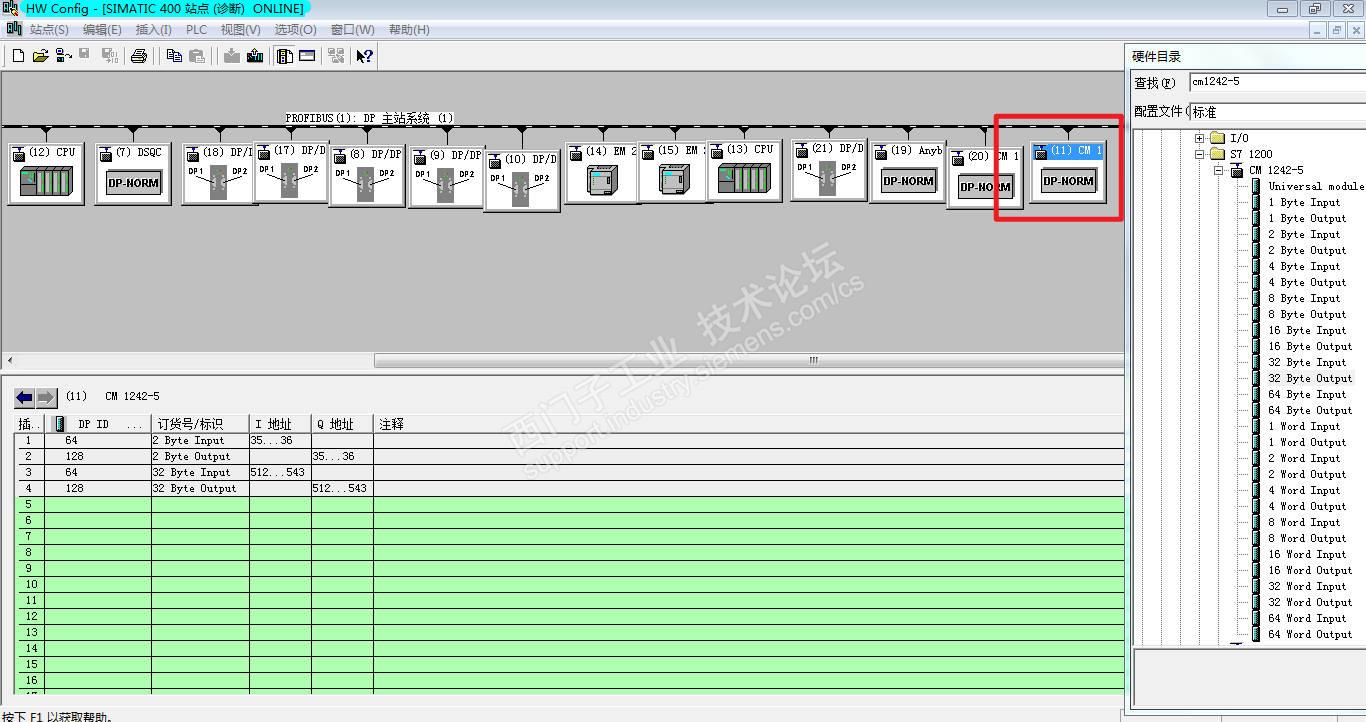Open the 插入(I) menu

153,30
